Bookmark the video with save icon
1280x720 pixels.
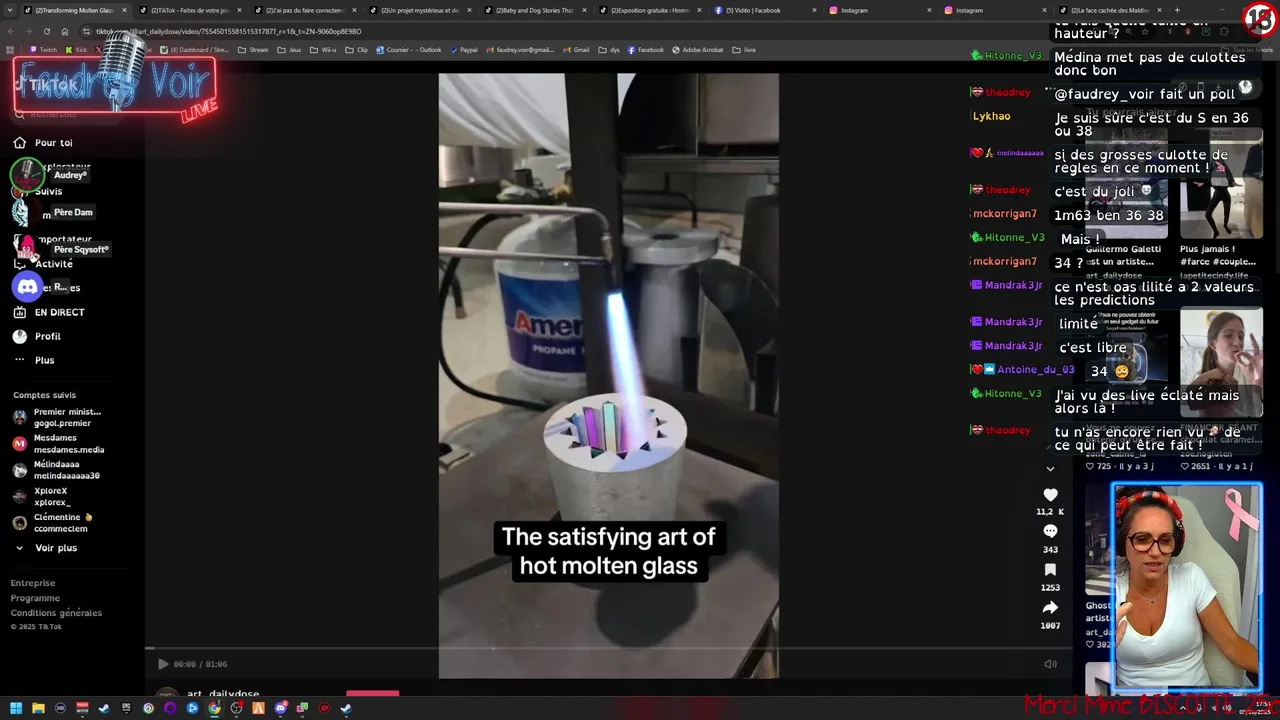(1050, 569)
